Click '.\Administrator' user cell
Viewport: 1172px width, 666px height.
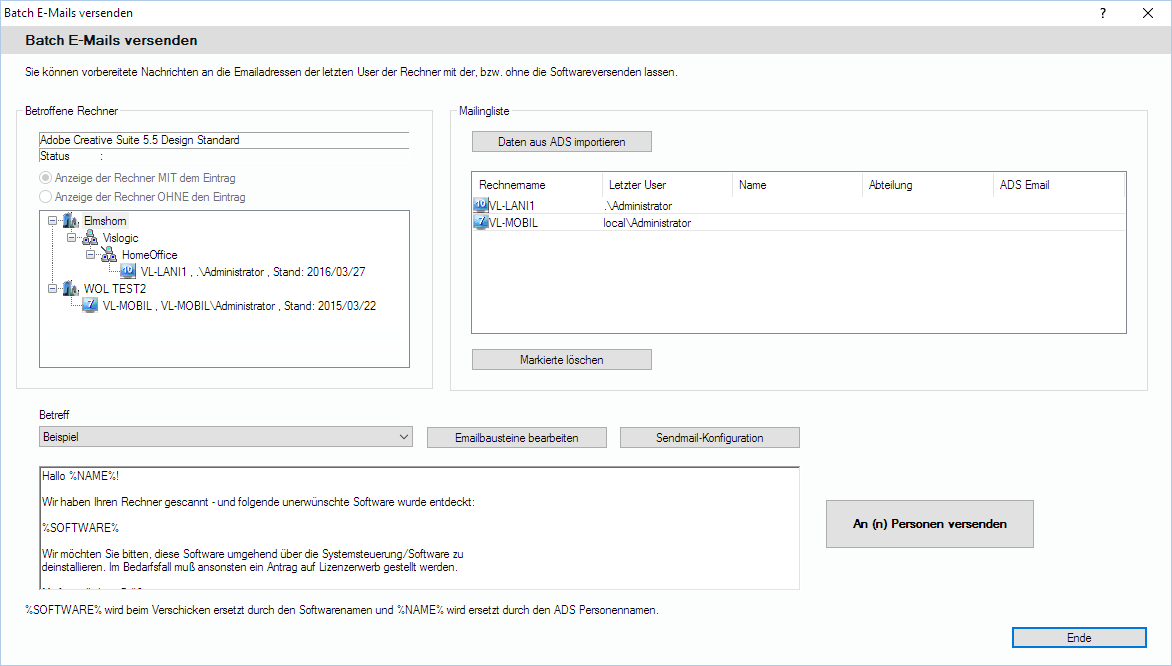(x=638, y=206)
